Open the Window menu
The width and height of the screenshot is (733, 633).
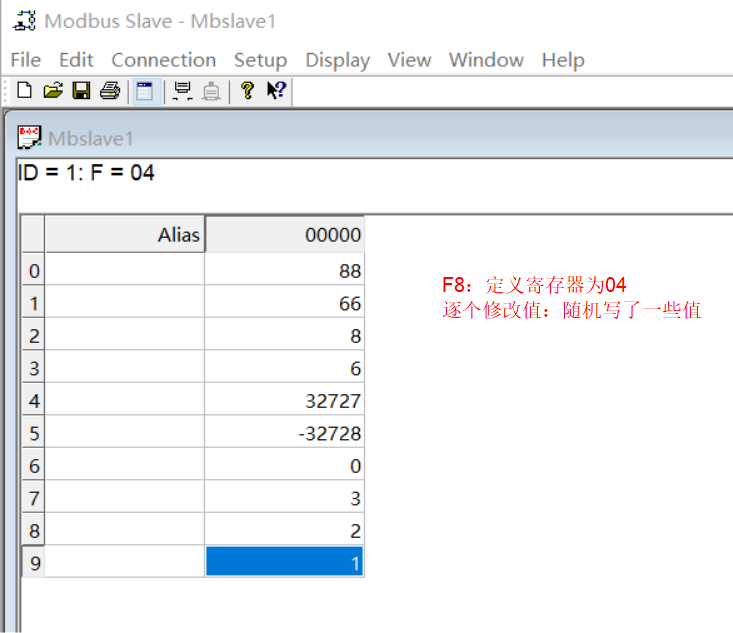(486, 60)
